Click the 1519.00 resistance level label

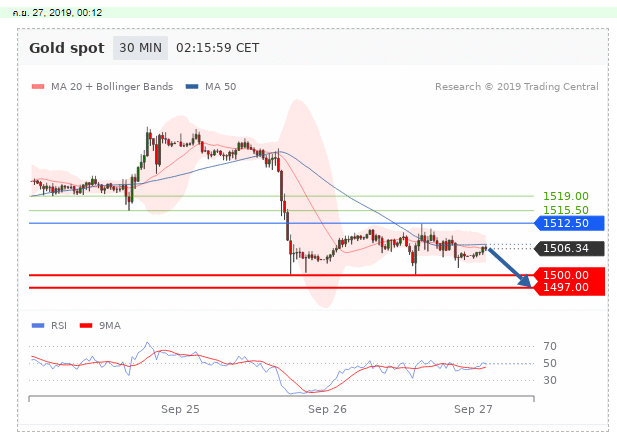[x=566, y=196]
